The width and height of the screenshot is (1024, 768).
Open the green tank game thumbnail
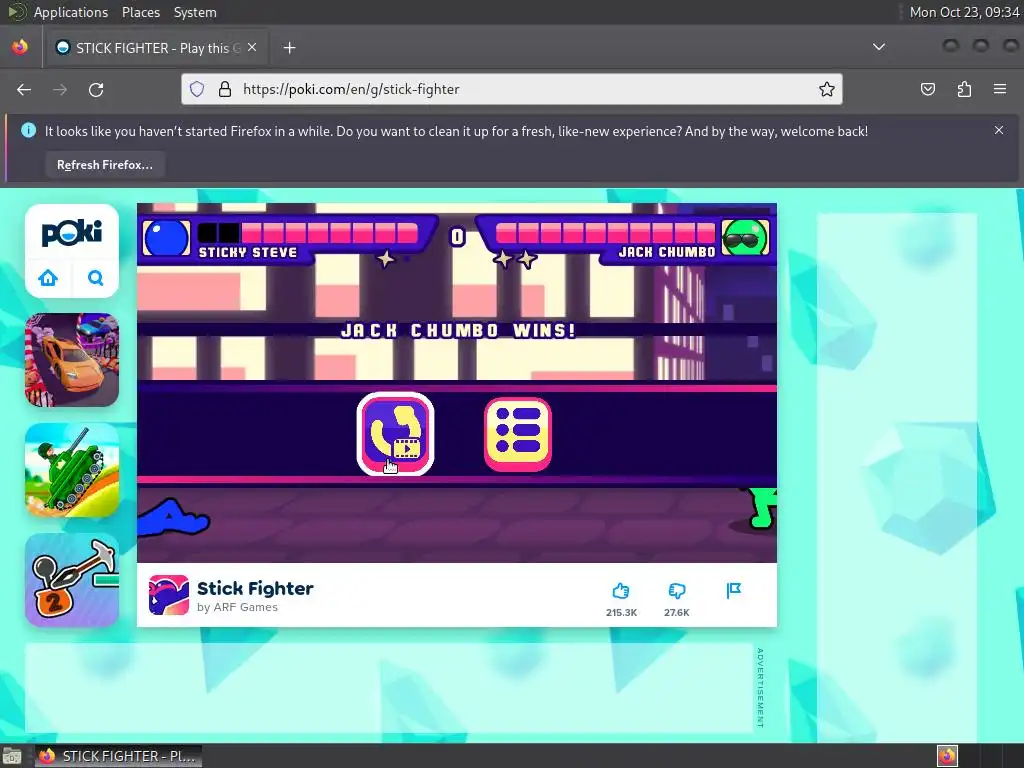coord(72,470)
